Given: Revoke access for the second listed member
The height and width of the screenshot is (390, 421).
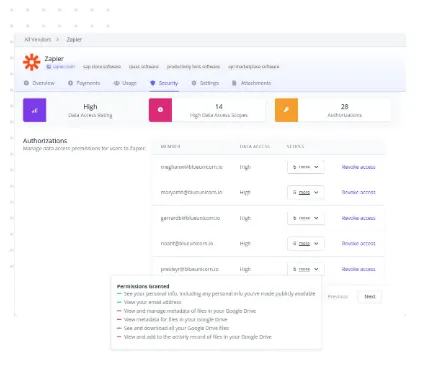Looking at the screenshot, I should 358,192.
